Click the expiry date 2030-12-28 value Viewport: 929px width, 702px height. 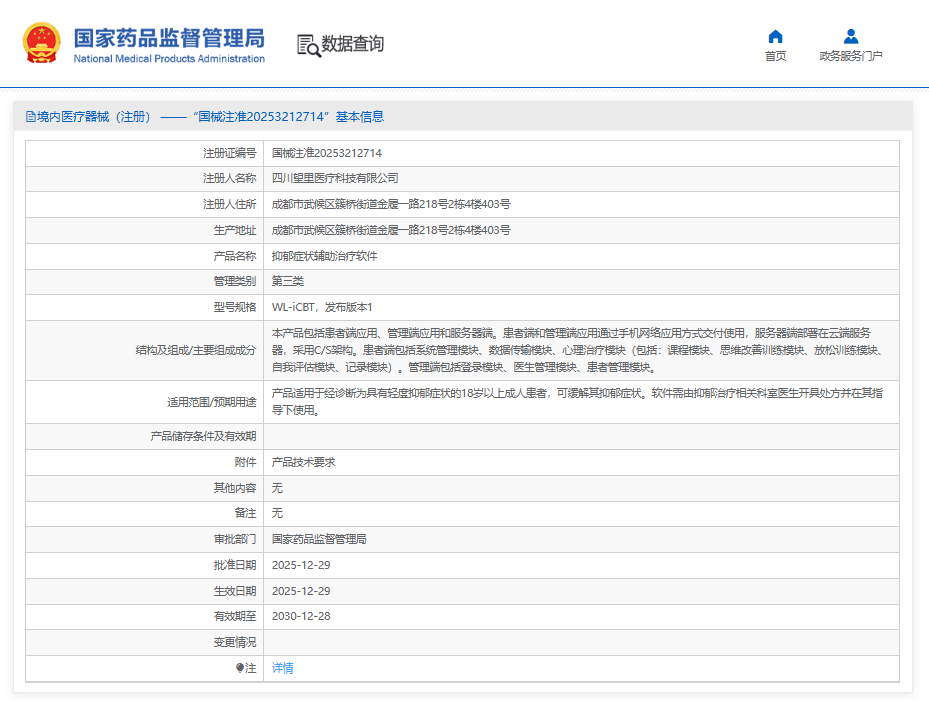coord(301,616)
